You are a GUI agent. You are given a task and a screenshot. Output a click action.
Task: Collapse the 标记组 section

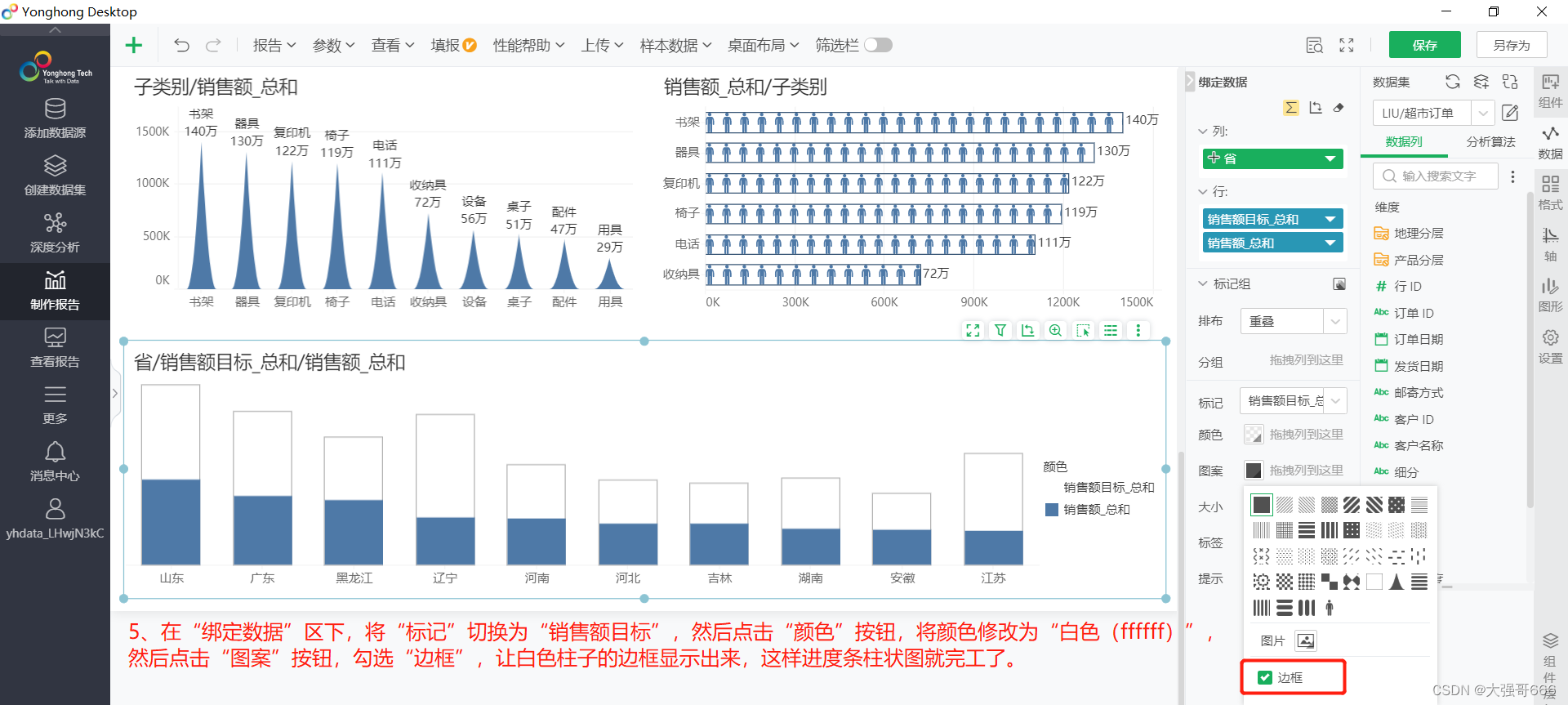1203,283
